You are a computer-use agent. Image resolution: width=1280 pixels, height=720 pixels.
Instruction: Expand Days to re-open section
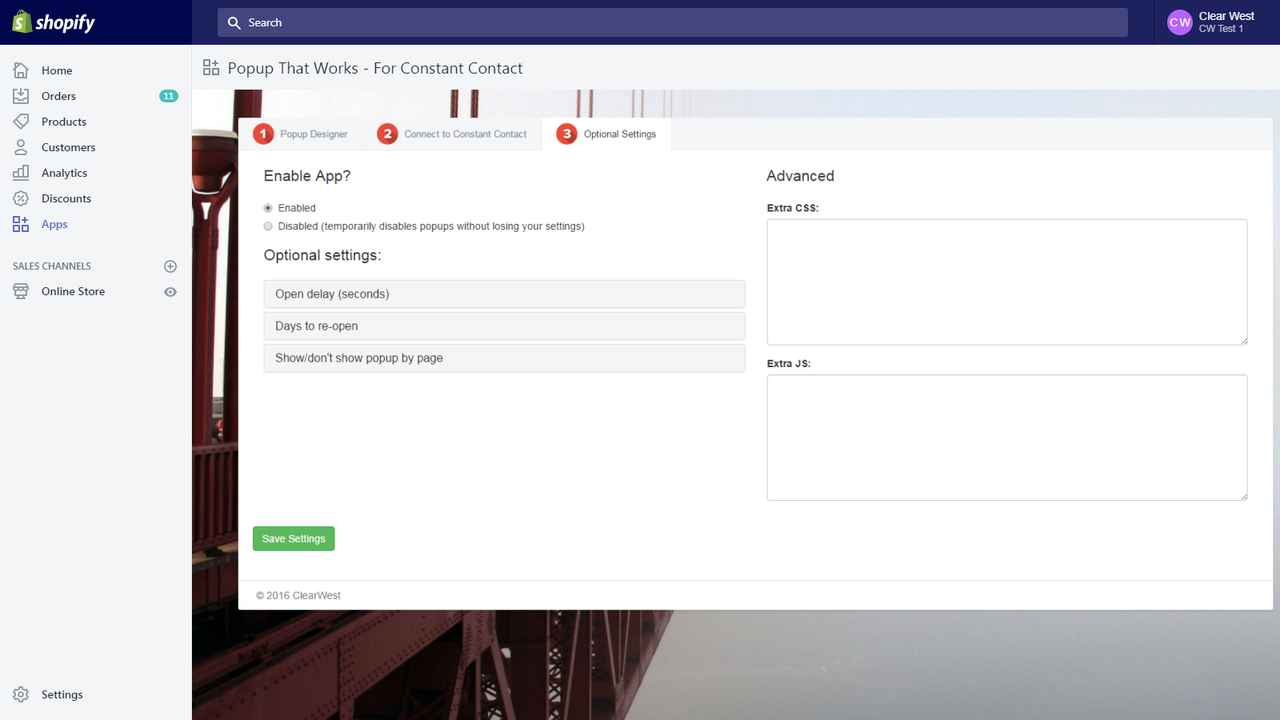coord(504,326)
